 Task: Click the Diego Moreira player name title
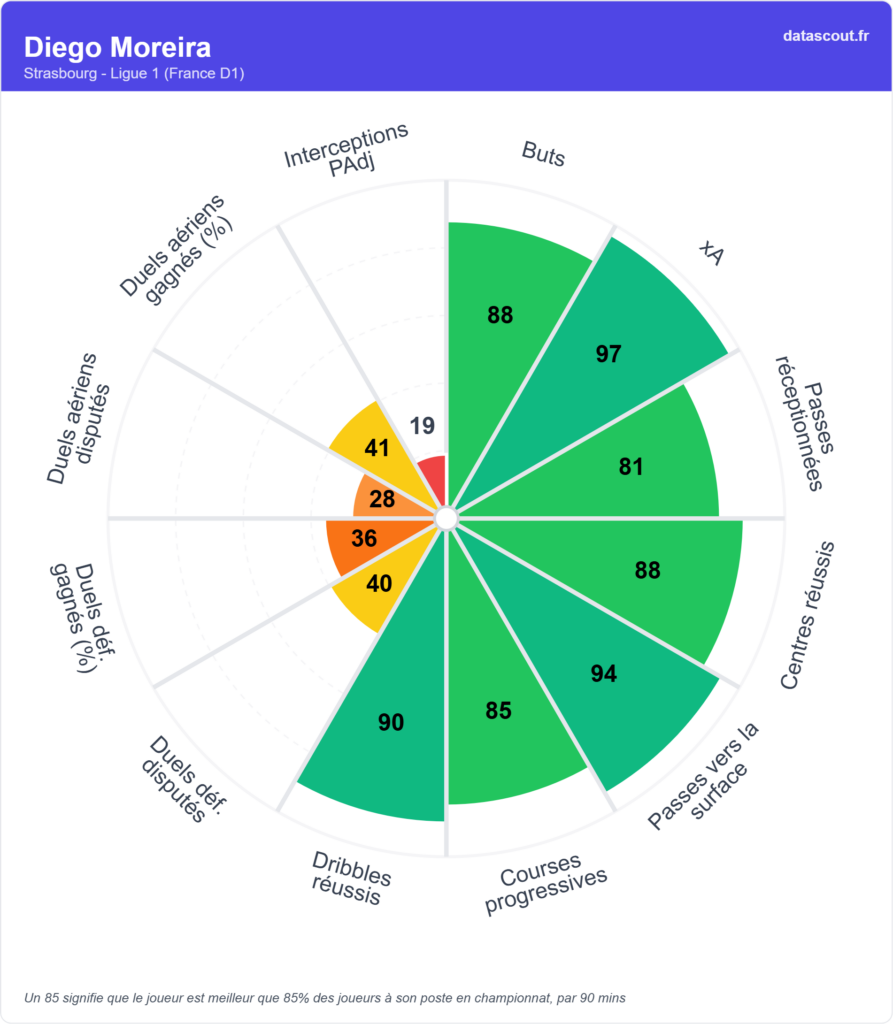point(117,47)
